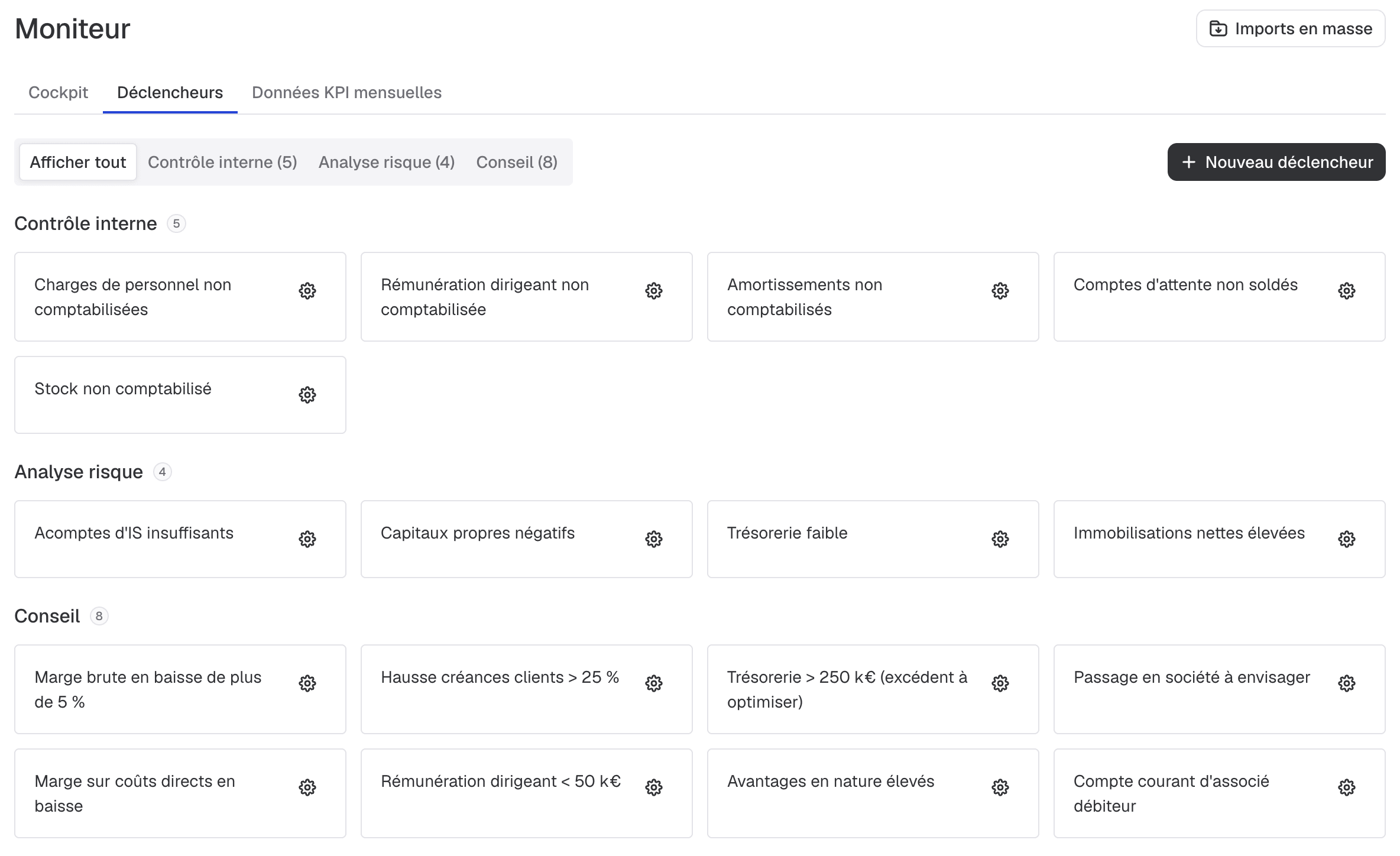Click the gear for Amortissements non comptabilisés
The width and height of the screenshot is (1400, 856).
1000,291
